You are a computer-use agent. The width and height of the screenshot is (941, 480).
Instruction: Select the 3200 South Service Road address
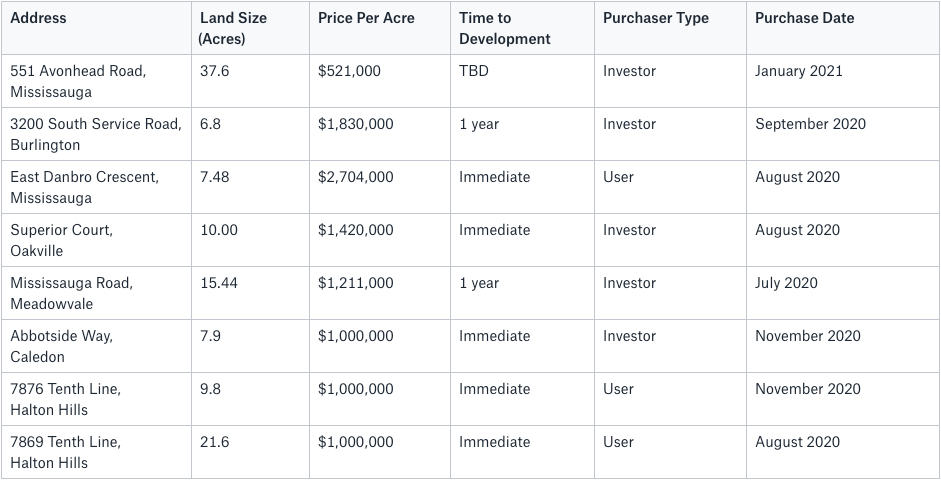click(x=96, y=134)
